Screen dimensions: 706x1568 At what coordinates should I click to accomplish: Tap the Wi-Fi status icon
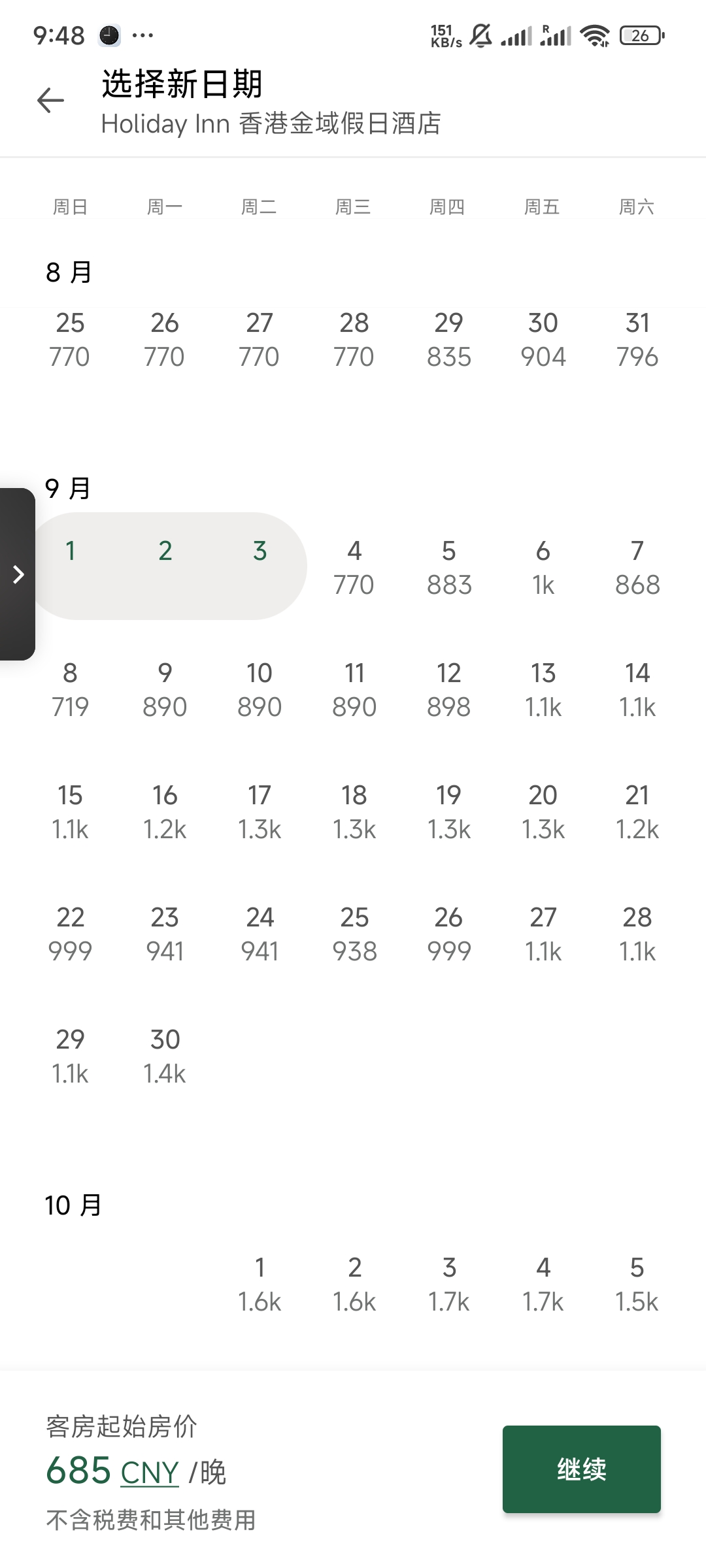click(595, 35)
